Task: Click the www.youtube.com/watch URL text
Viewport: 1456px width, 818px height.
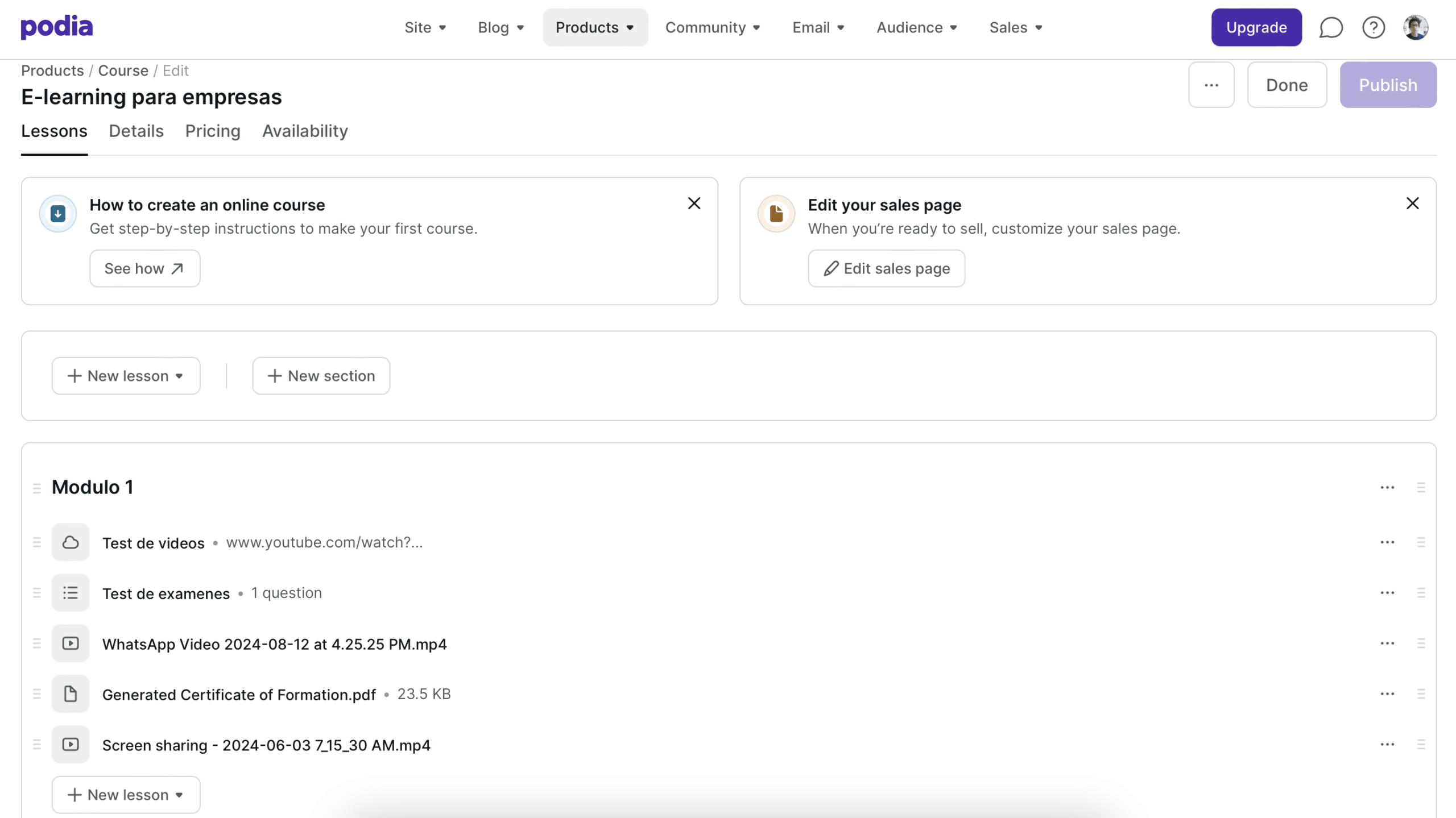Action: [x=325, y=542]
